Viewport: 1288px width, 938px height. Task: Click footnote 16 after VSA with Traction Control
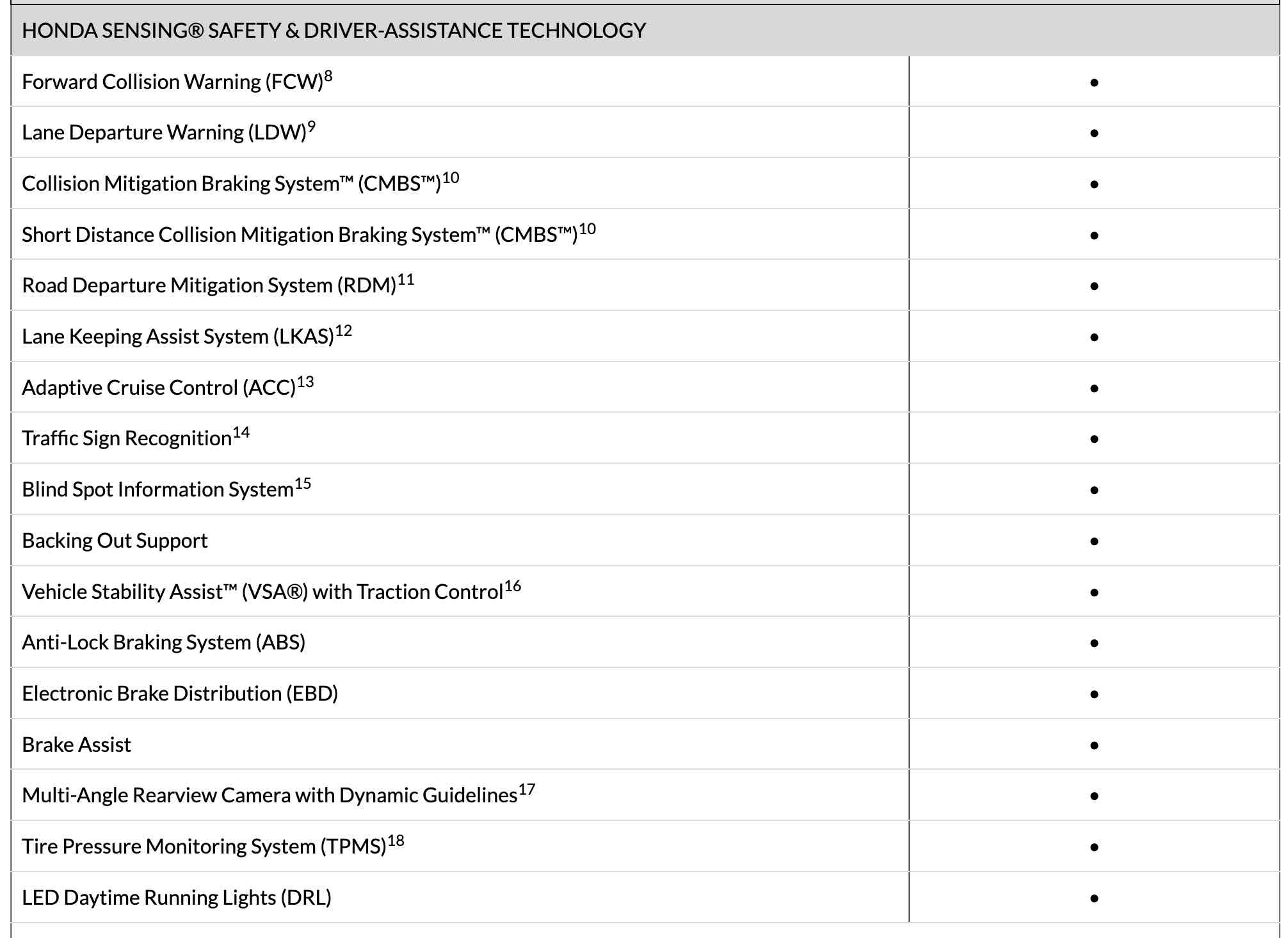click(x=513, y=586)
